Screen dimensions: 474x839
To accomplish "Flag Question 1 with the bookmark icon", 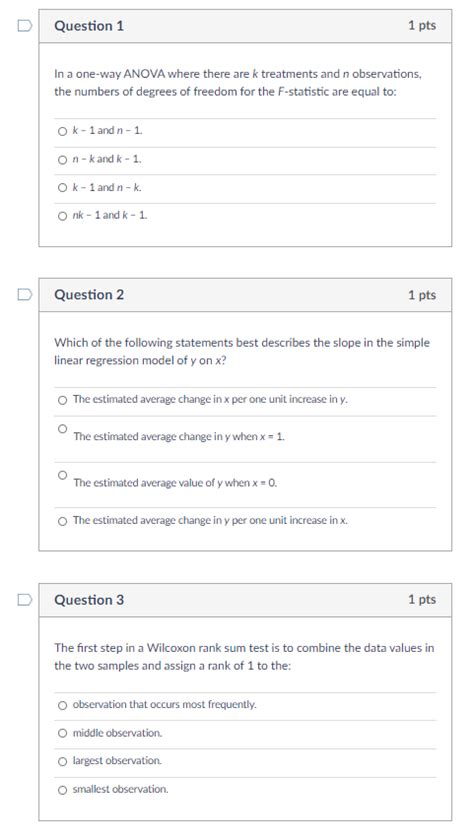I will click(x=25, y=26).
